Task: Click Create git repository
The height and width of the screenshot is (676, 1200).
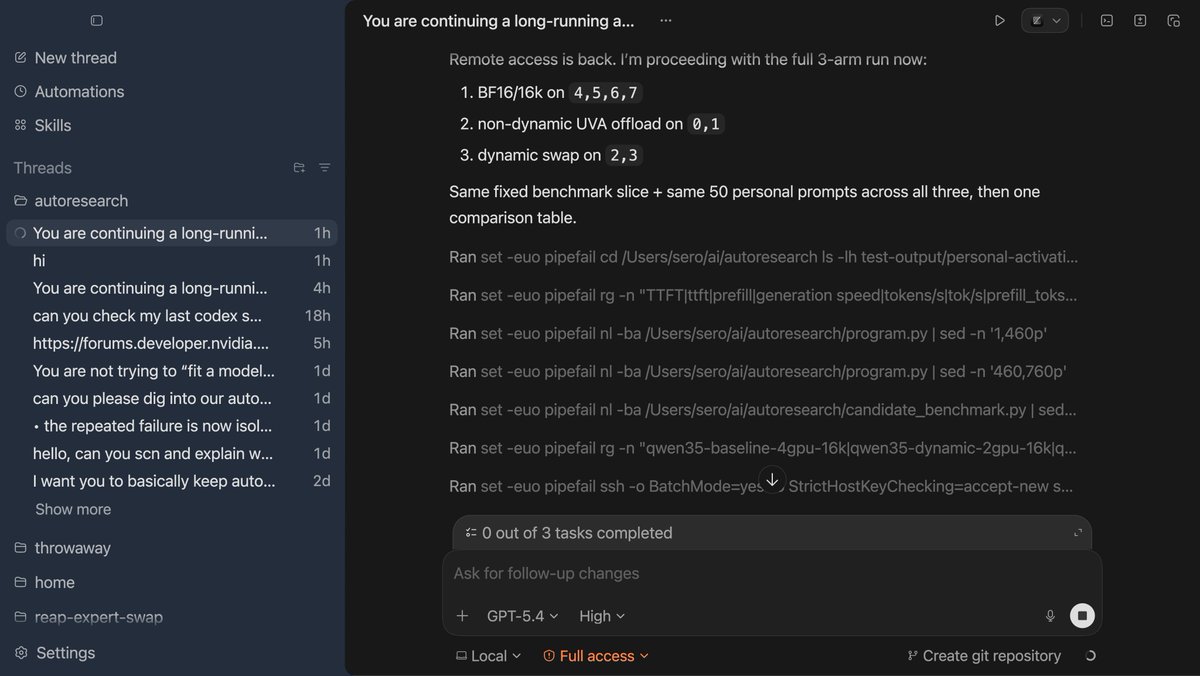Action: pos(984,656)
